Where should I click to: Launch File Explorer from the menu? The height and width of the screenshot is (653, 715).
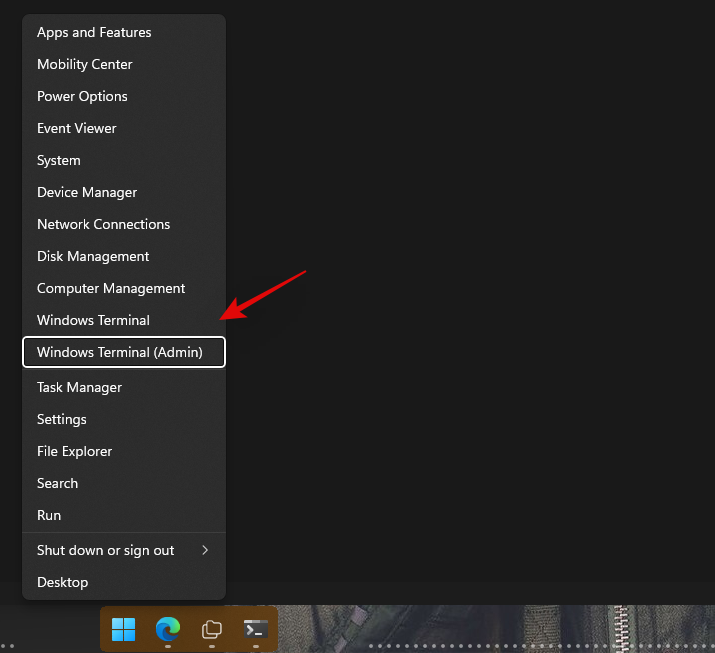click(75, 451)
